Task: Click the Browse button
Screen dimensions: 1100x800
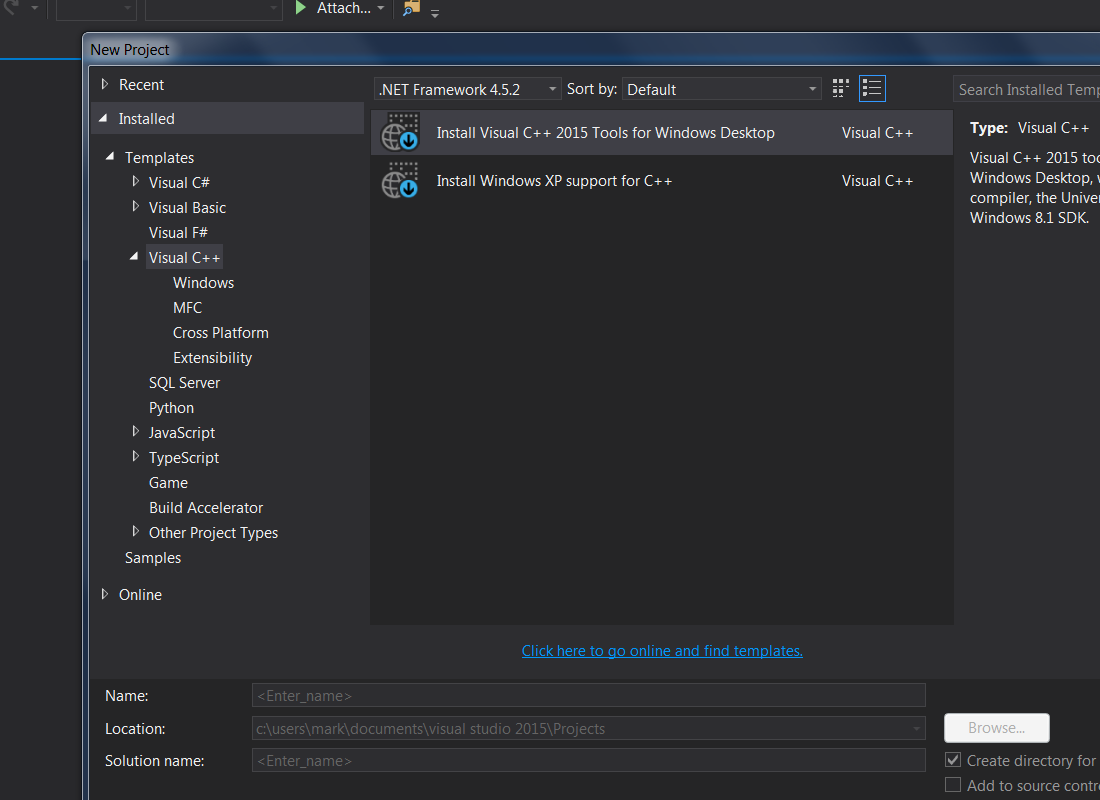Action: tap(996, 728)
